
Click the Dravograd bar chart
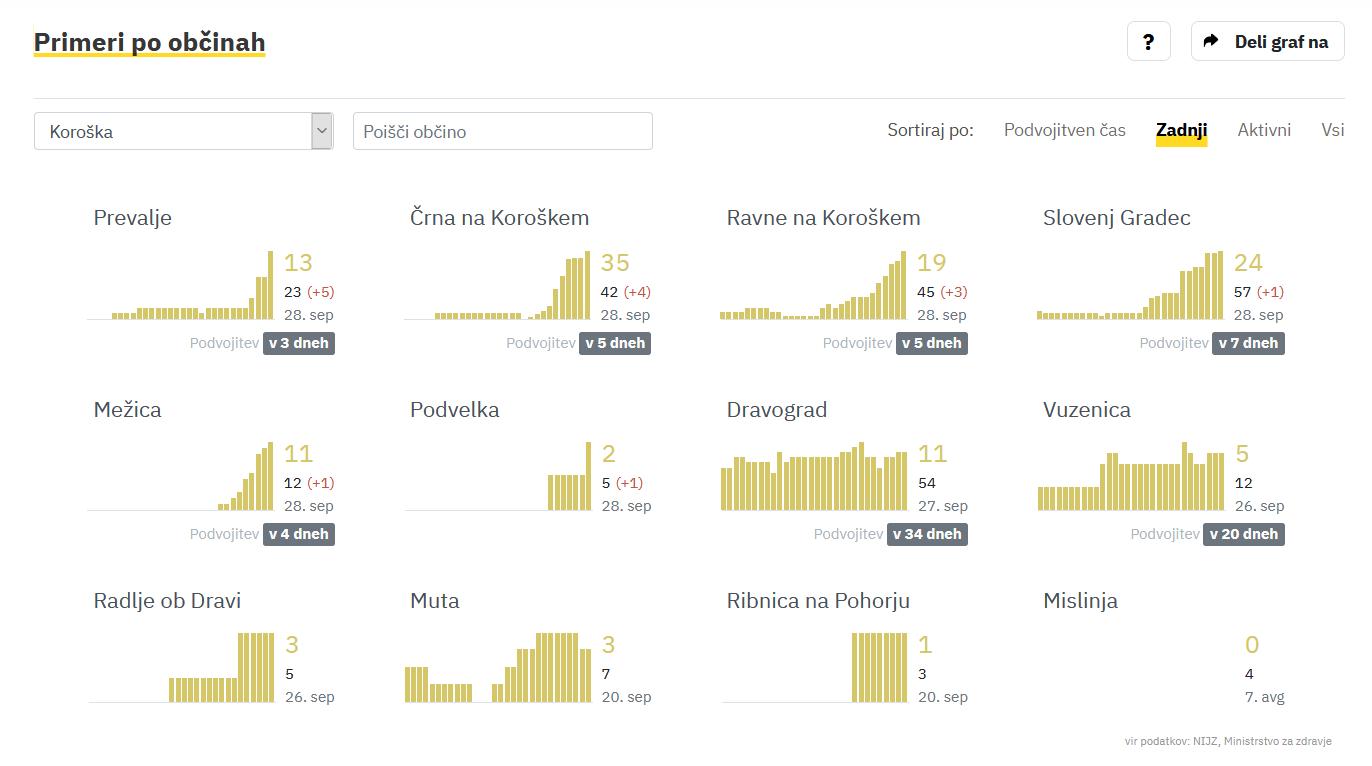pos(814,479)
